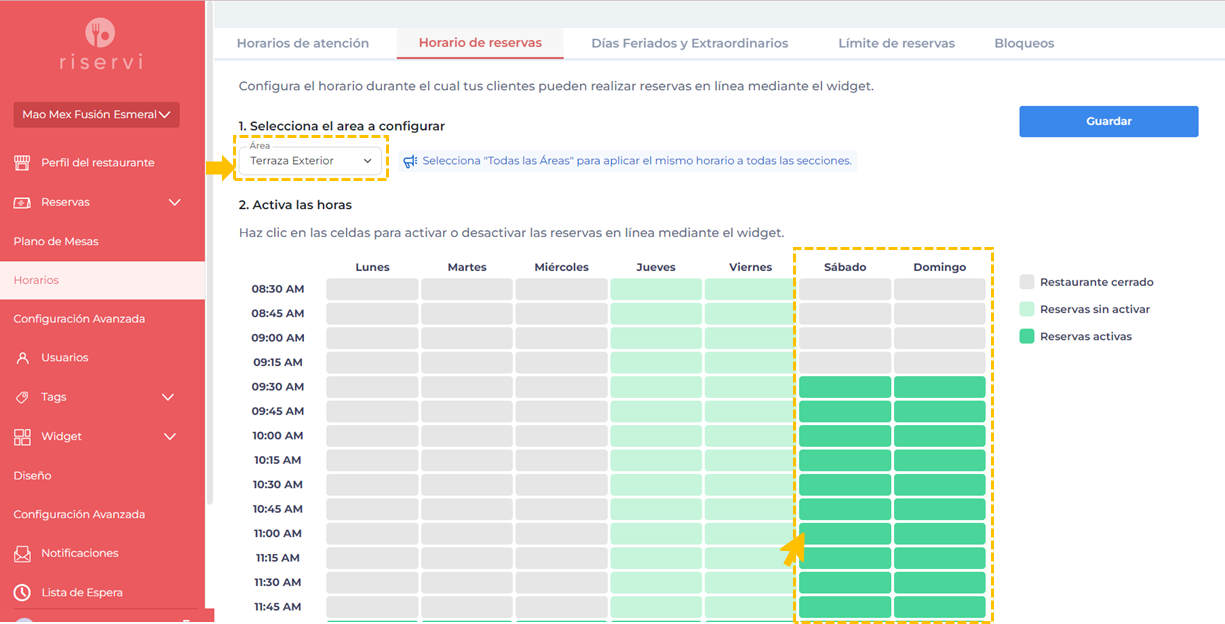The image size is (1225, 624).
Task: Click the Widget grid icon
Action: click(x=22, y=437)
